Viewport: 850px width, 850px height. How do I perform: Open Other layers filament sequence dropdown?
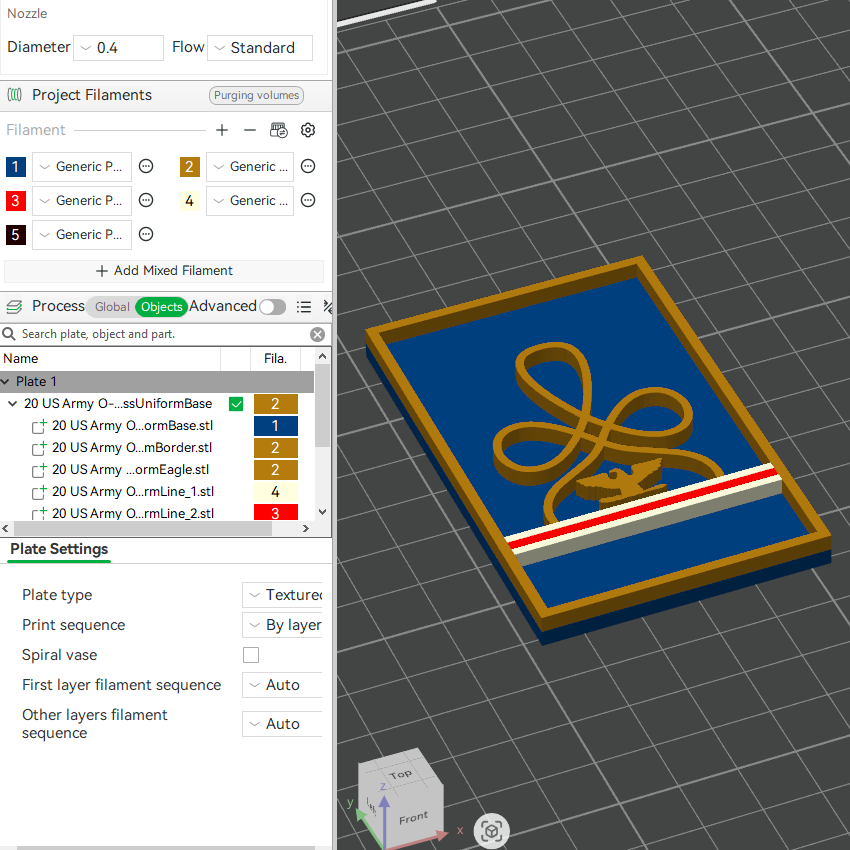coord(282,724)
